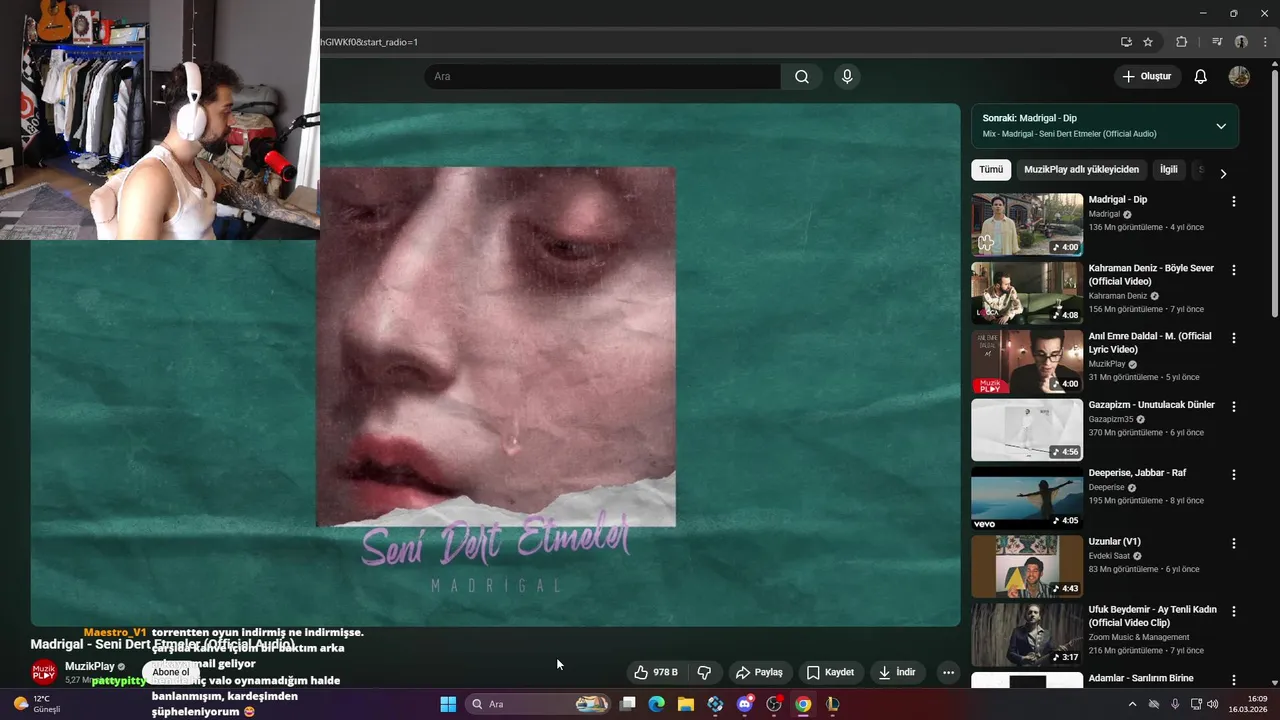Open video title Deeperise, Jabbar - Raf
The image size is (1280, 720).
pyautogui.click(x=1137, y=473)
